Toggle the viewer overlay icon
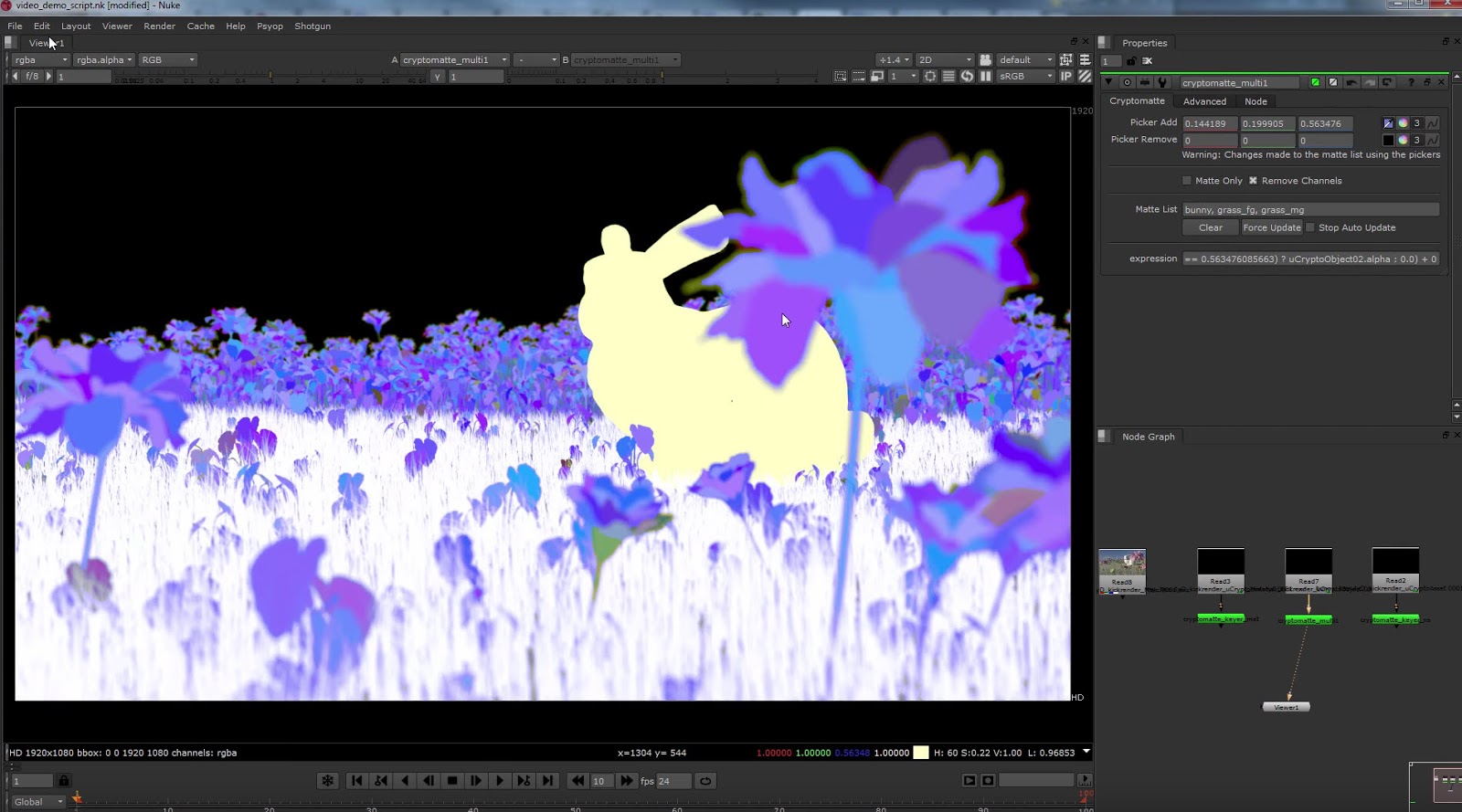The width and height of the screenshot is (1462, 812). 1066,59
